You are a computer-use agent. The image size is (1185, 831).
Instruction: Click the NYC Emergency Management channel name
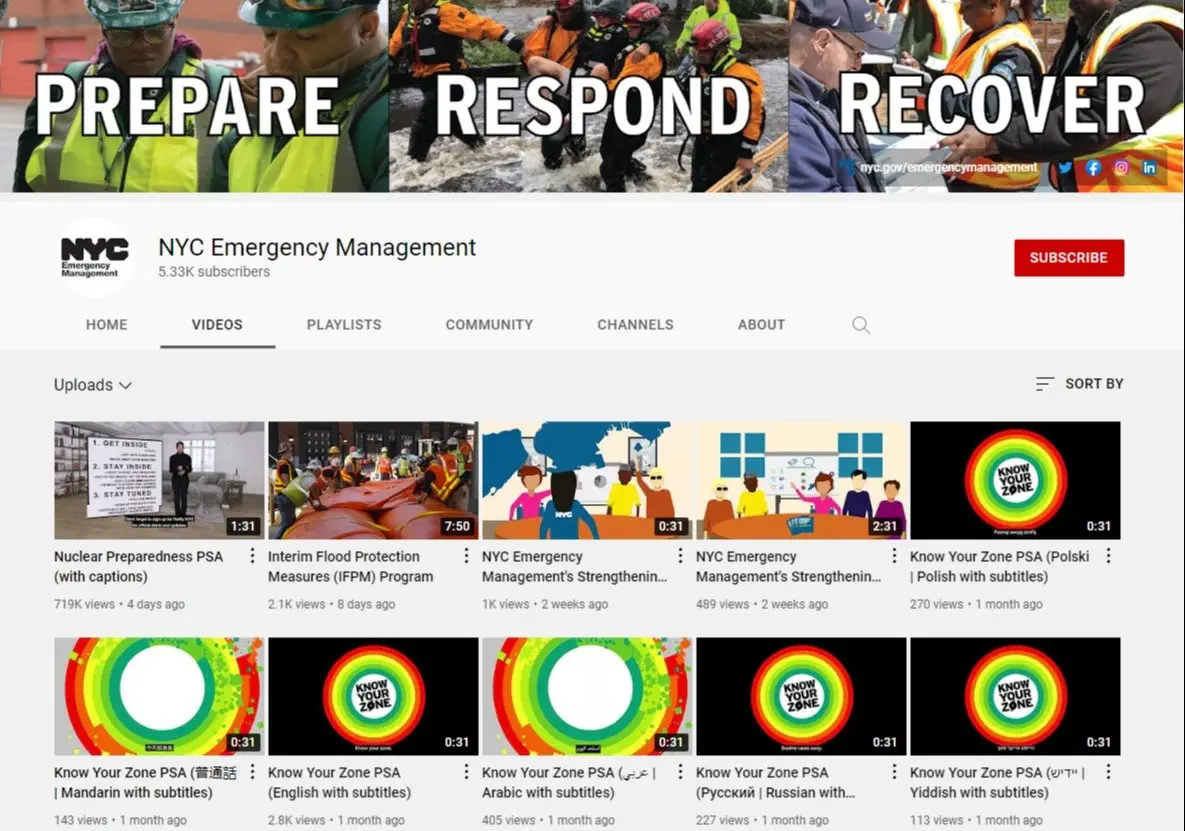click(x=317, y=247)
